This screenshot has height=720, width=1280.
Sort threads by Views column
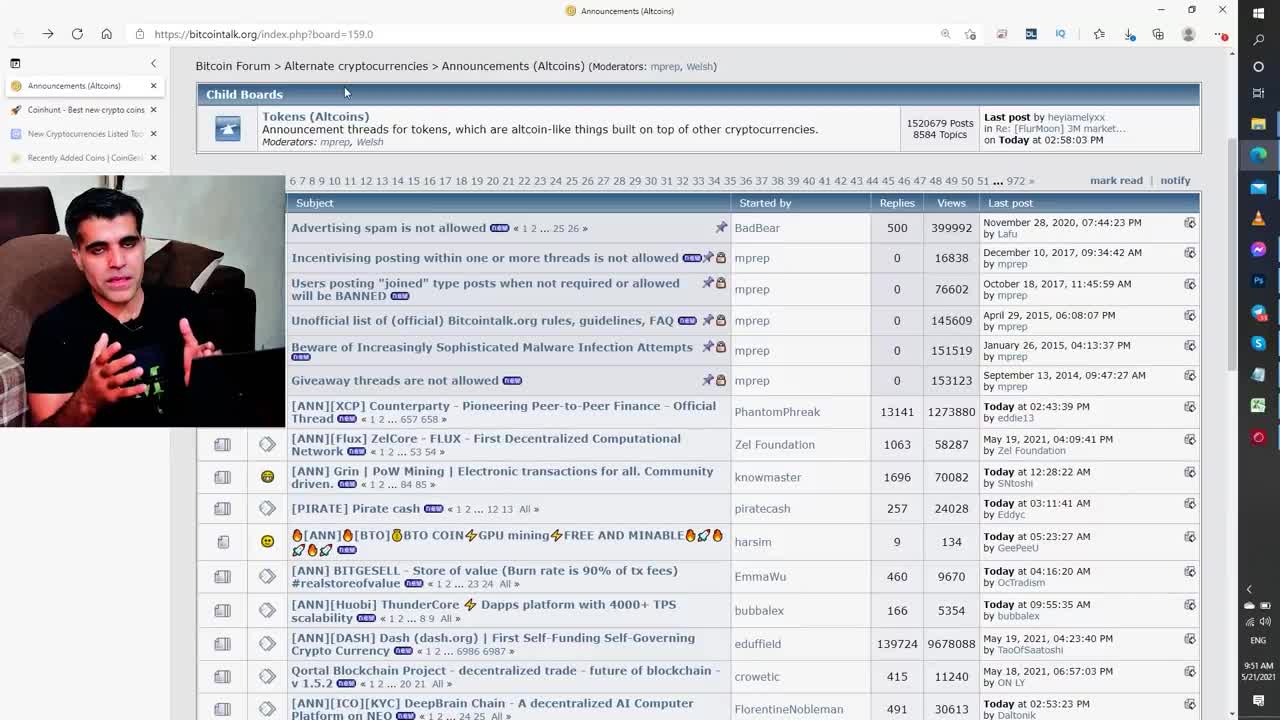951,203
